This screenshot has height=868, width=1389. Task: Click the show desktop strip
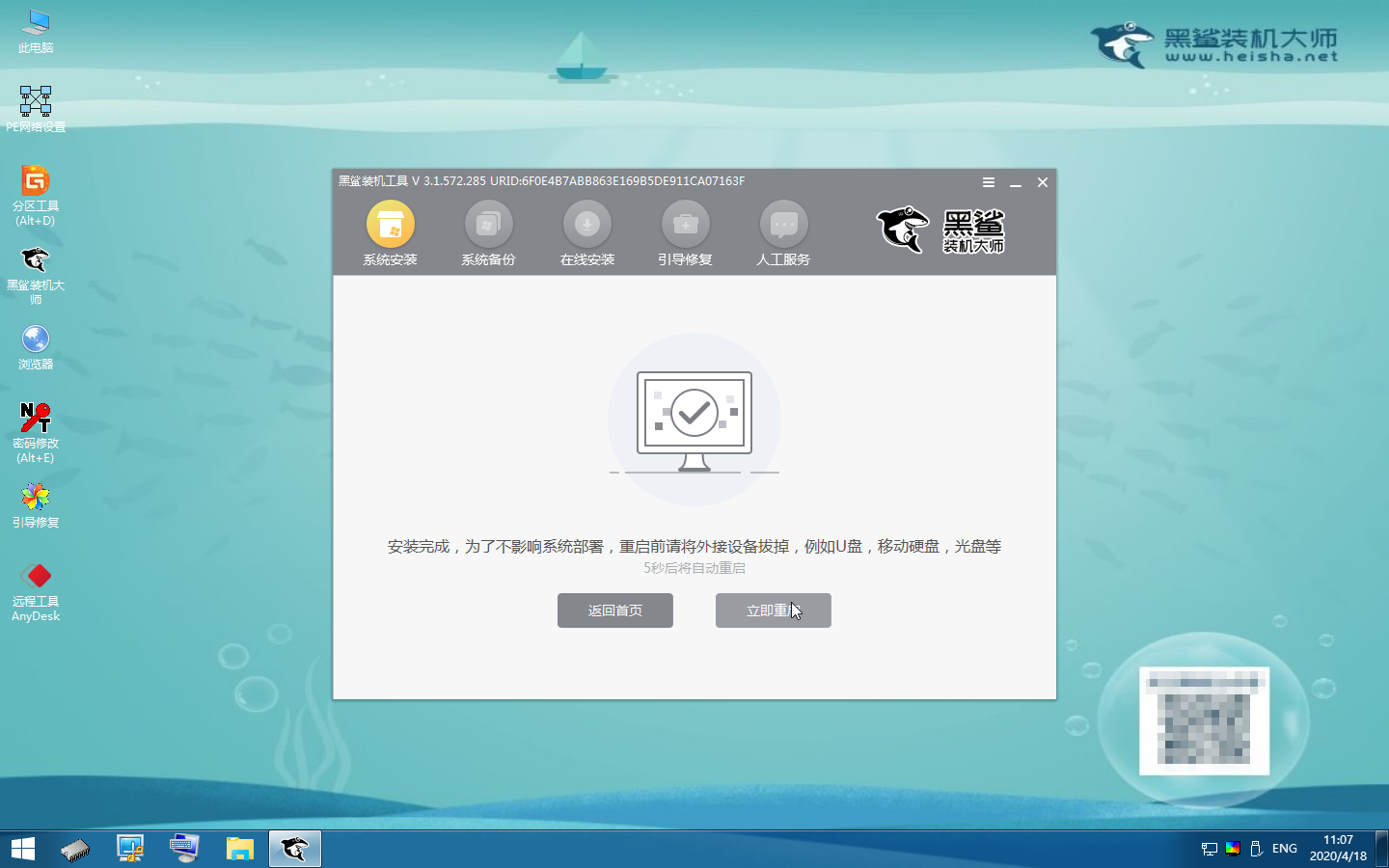[1382, 849]
